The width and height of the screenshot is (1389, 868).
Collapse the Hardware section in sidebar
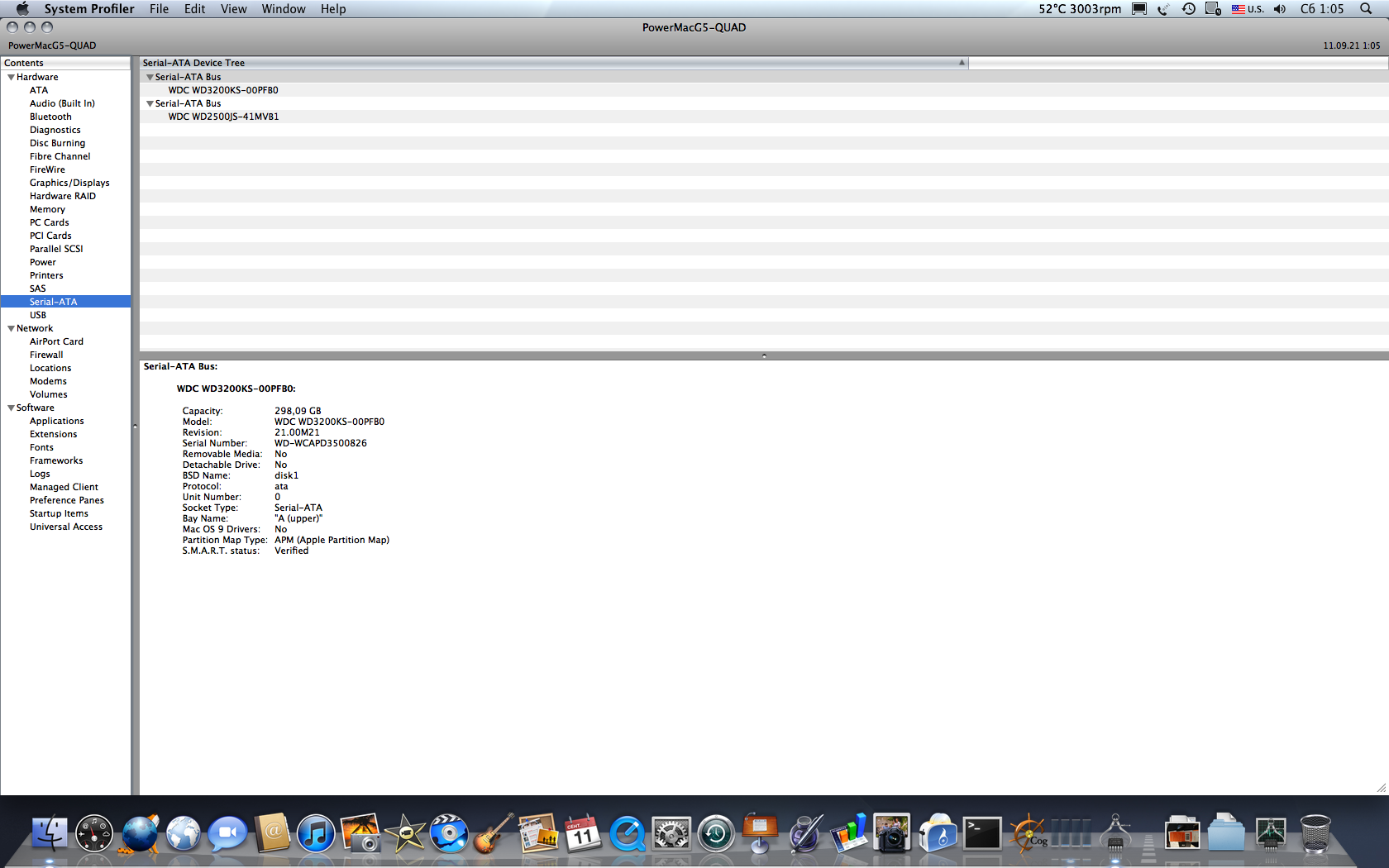11,77
